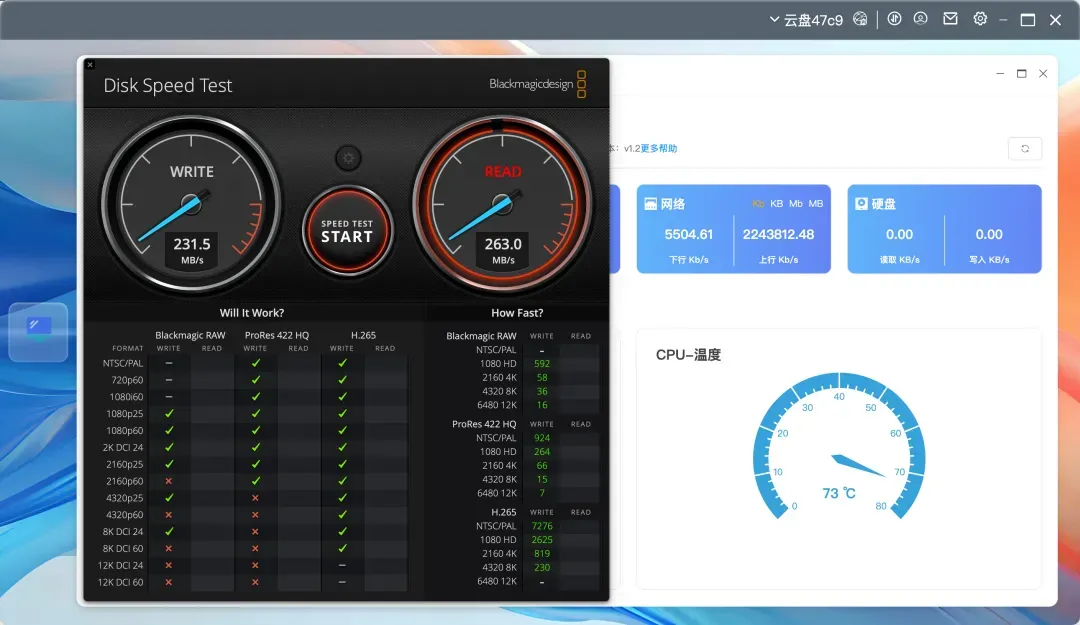Click the H.265 column header in Will It Work
Viewport: 1080px width, 625px height.
[364, 335]
